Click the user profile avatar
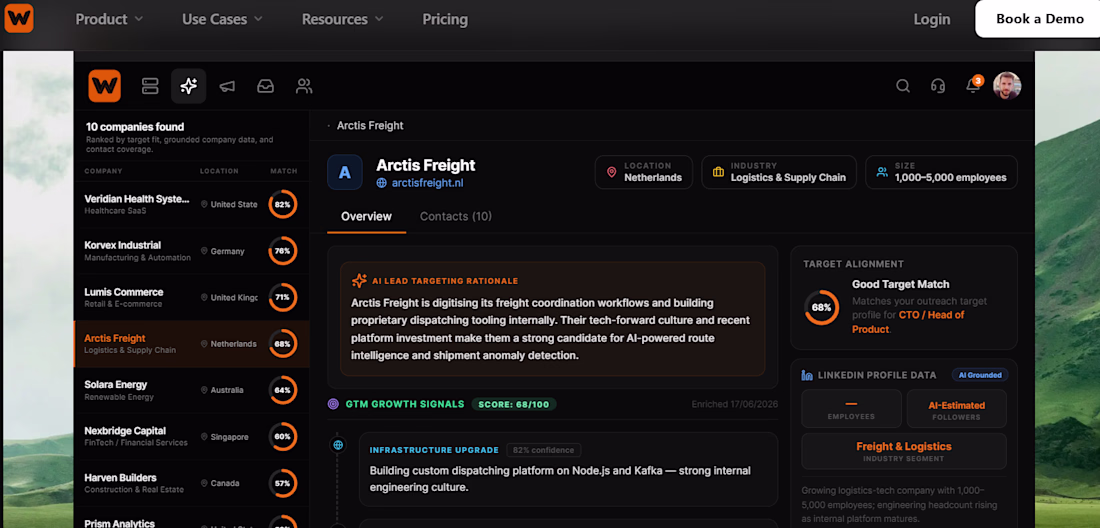Viewport: 1100px width, 528px height. [1007, 86]
